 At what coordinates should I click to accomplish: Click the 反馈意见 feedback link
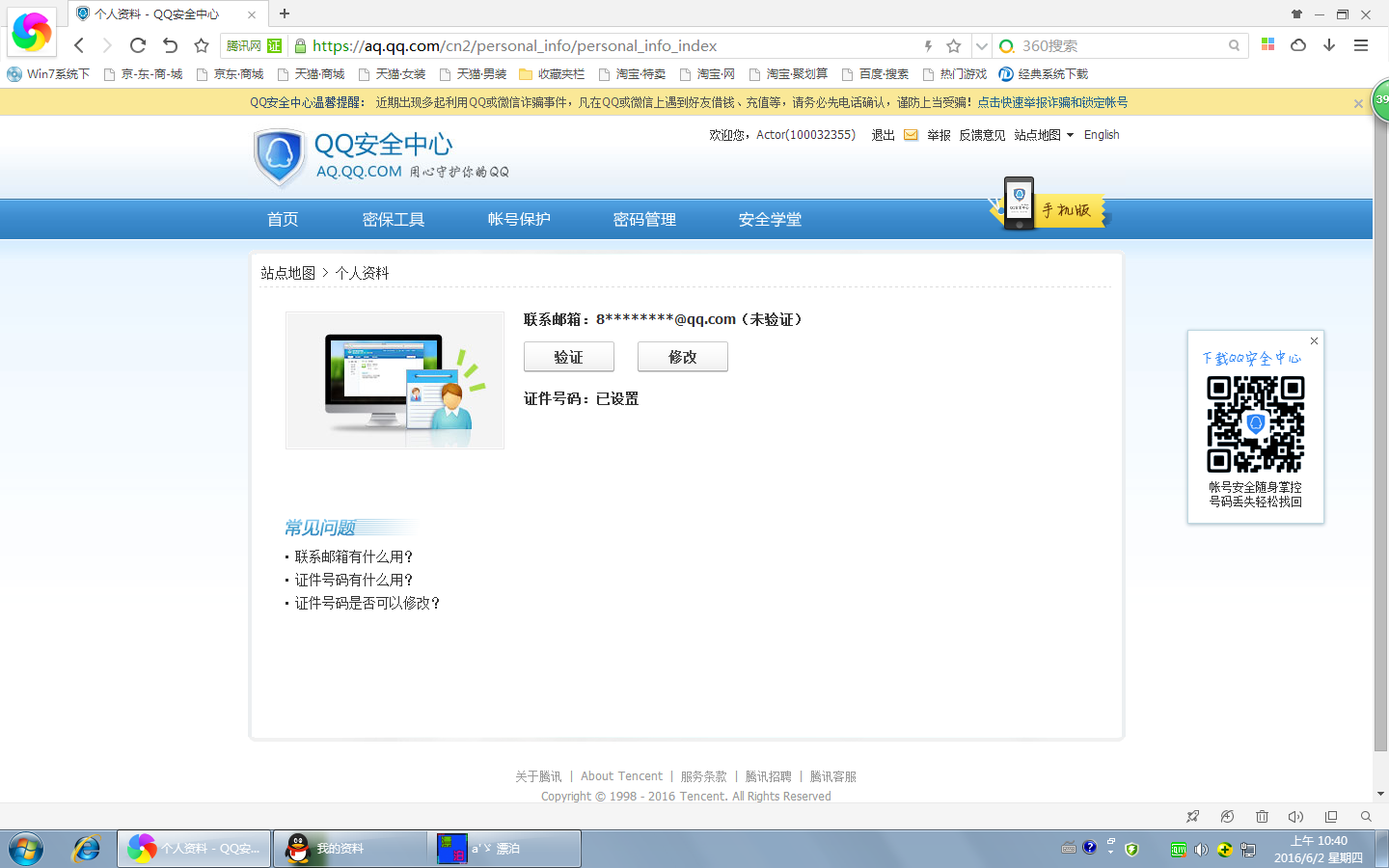point(982,135)
